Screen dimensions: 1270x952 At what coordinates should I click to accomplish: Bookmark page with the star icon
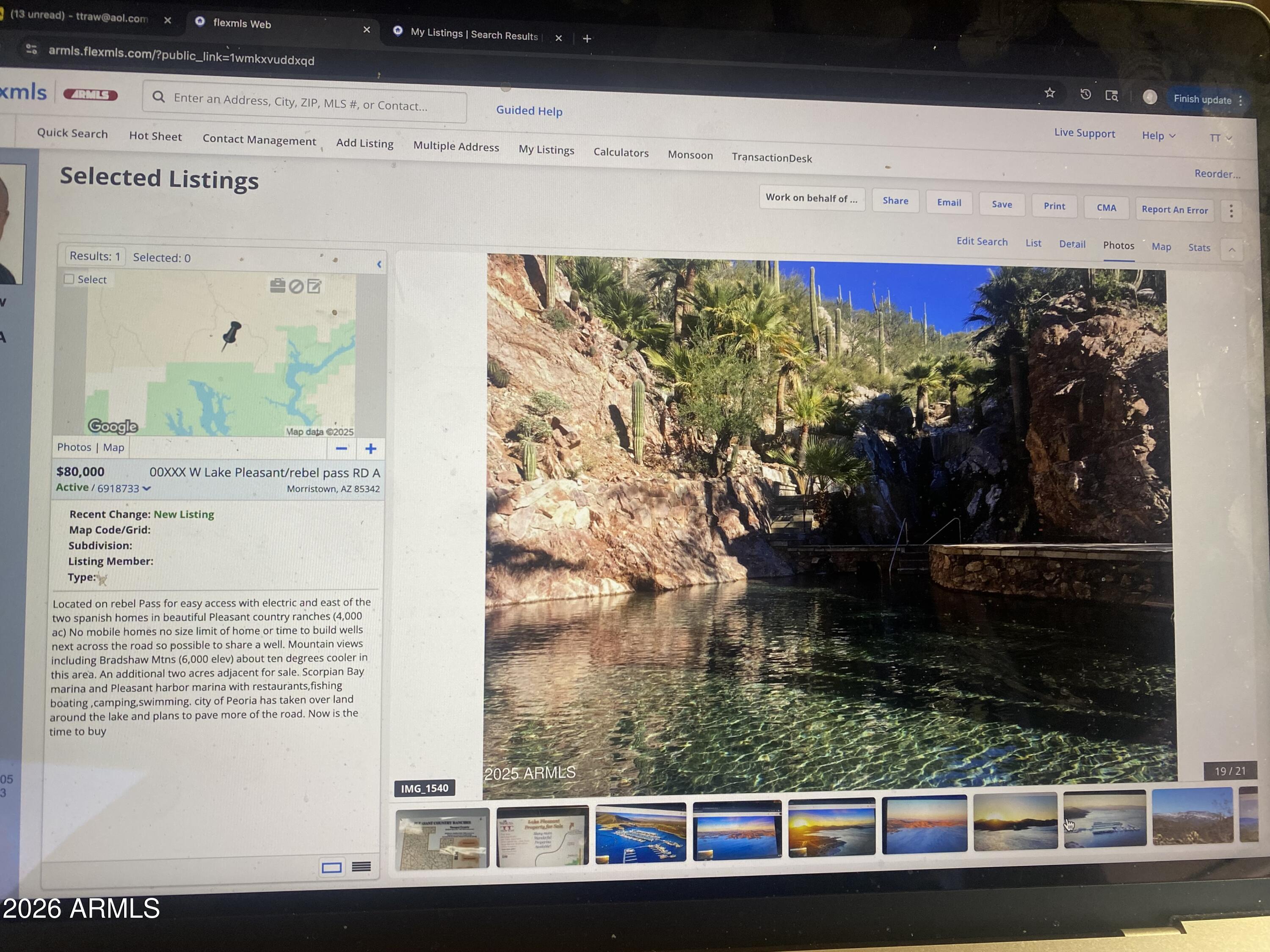(1049, 93)
